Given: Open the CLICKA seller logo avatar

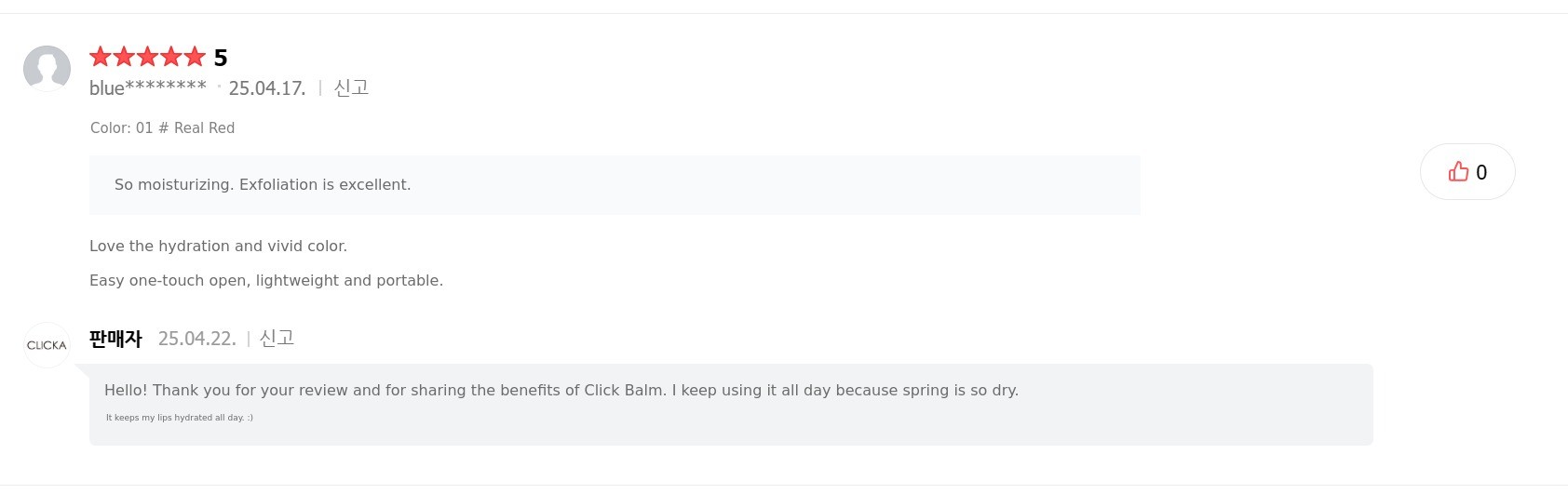Looking at the screenshot, I should point(47,345).
